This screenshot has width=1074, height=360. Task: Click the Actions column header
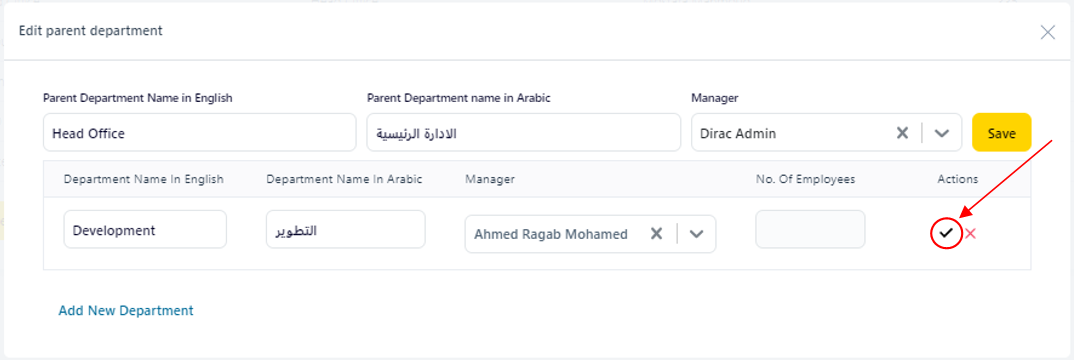tap(958, 179)
